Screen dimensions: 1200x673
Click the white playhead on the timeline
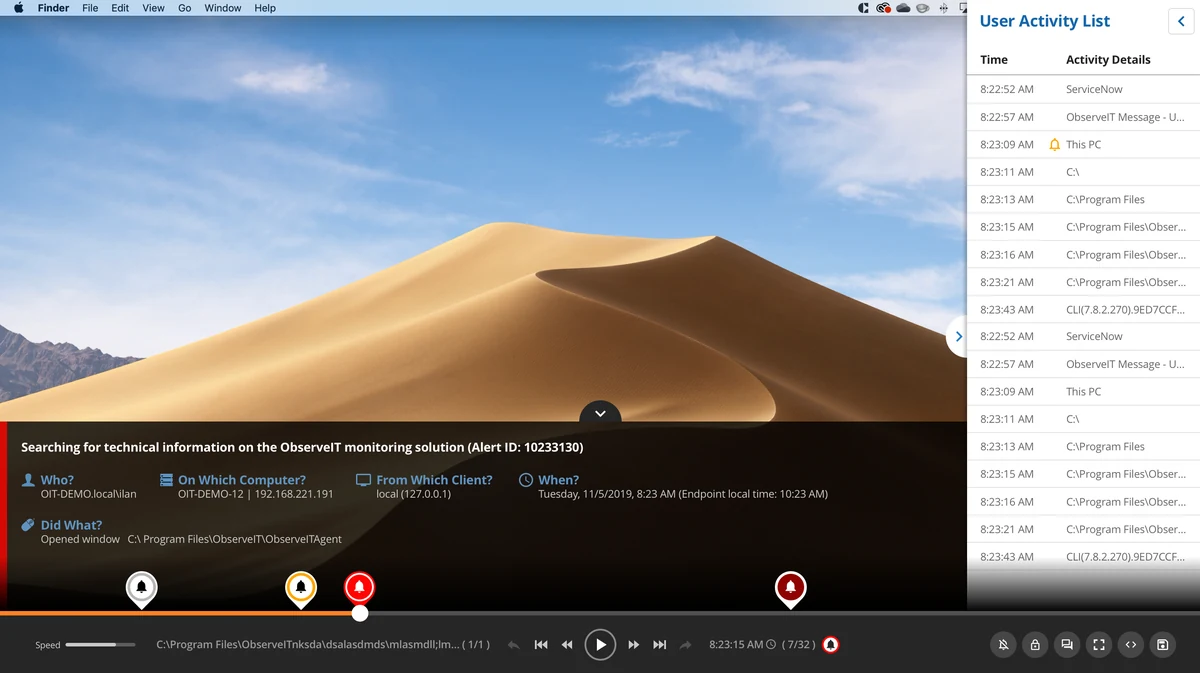pos(360,613)
